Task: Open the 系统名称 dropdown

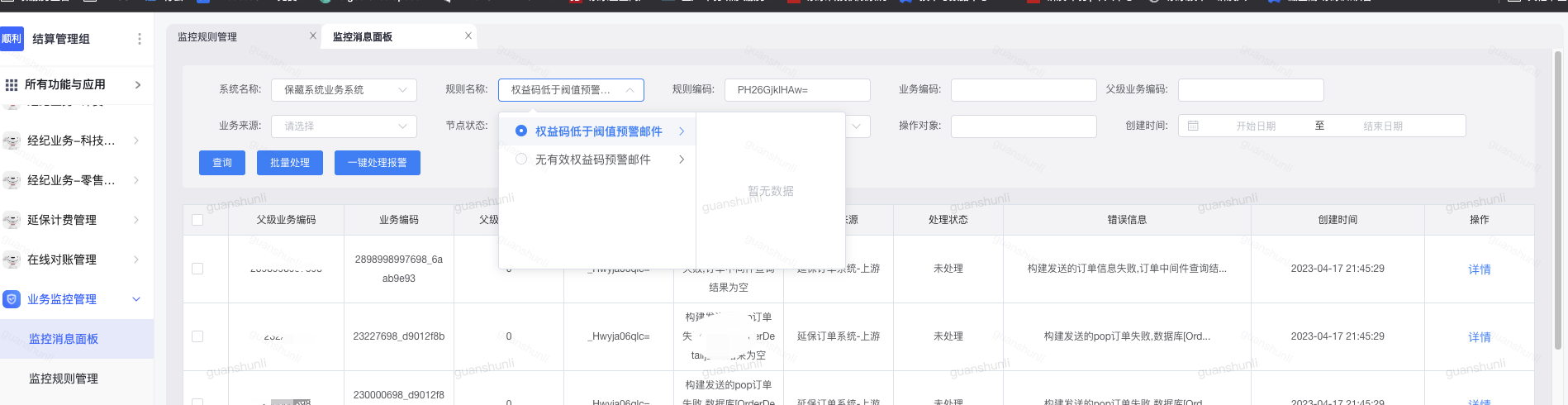Action: (x=344, y=89)
